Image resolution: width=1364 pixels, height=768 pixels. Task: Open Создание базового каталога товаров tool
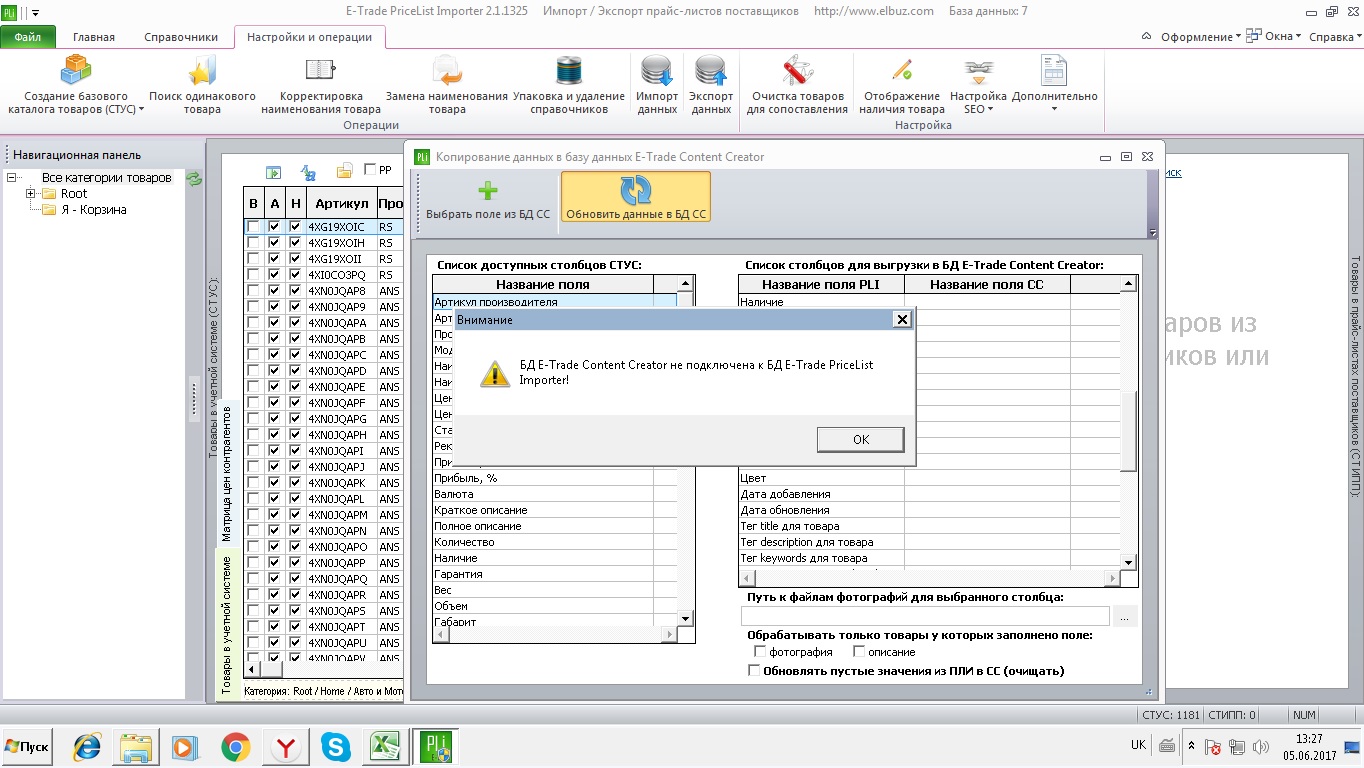[x=76, y=85]
